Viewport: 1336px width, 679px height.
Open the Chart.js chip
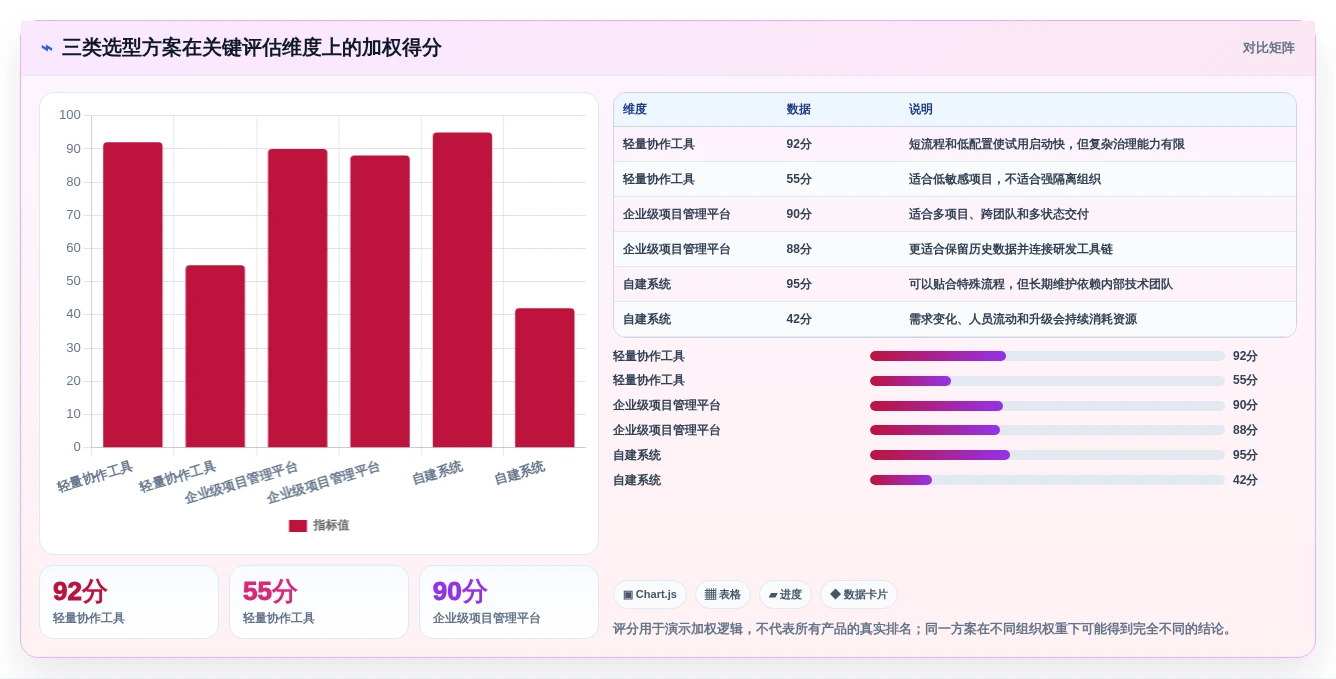(650, 595)
